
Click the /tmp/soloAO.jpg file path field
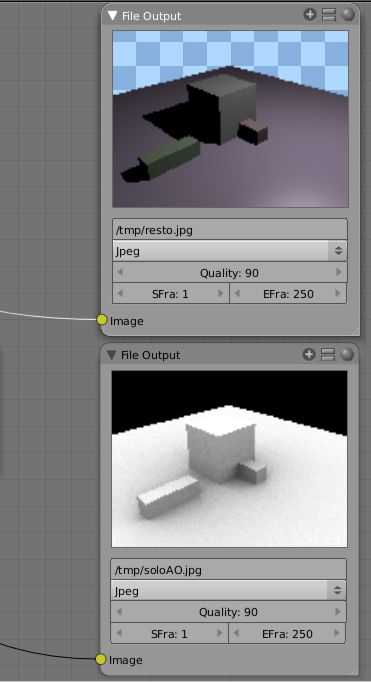pos(229,569)
